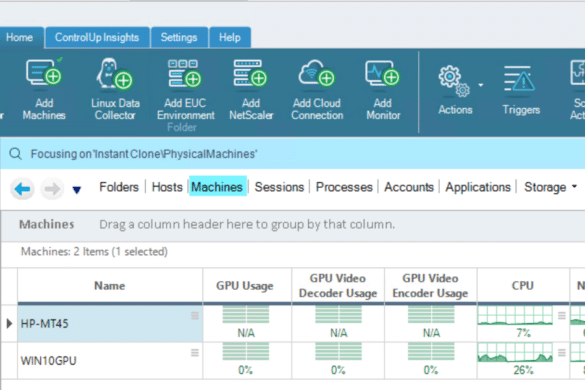This screenshot has width=585, height=390.
Task: Click the Actions gear icon
Action: pyautogui.click(x=454, y=81)
